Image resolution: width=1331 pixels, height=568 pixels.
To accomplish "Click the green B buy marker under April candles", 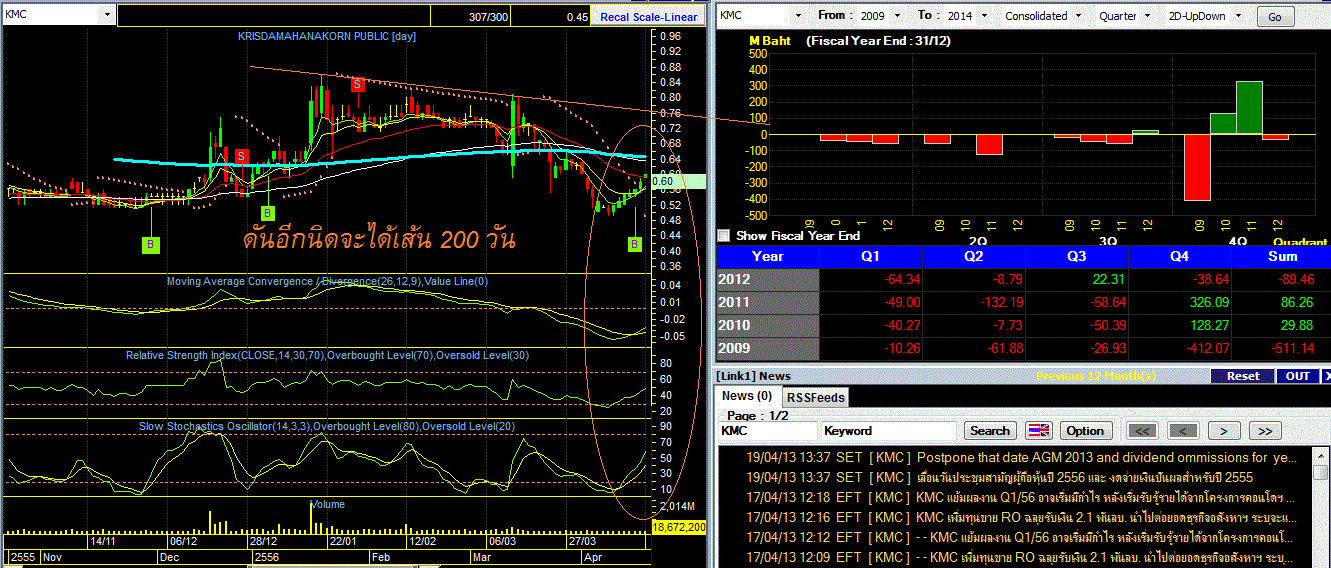I will point(634,244).
